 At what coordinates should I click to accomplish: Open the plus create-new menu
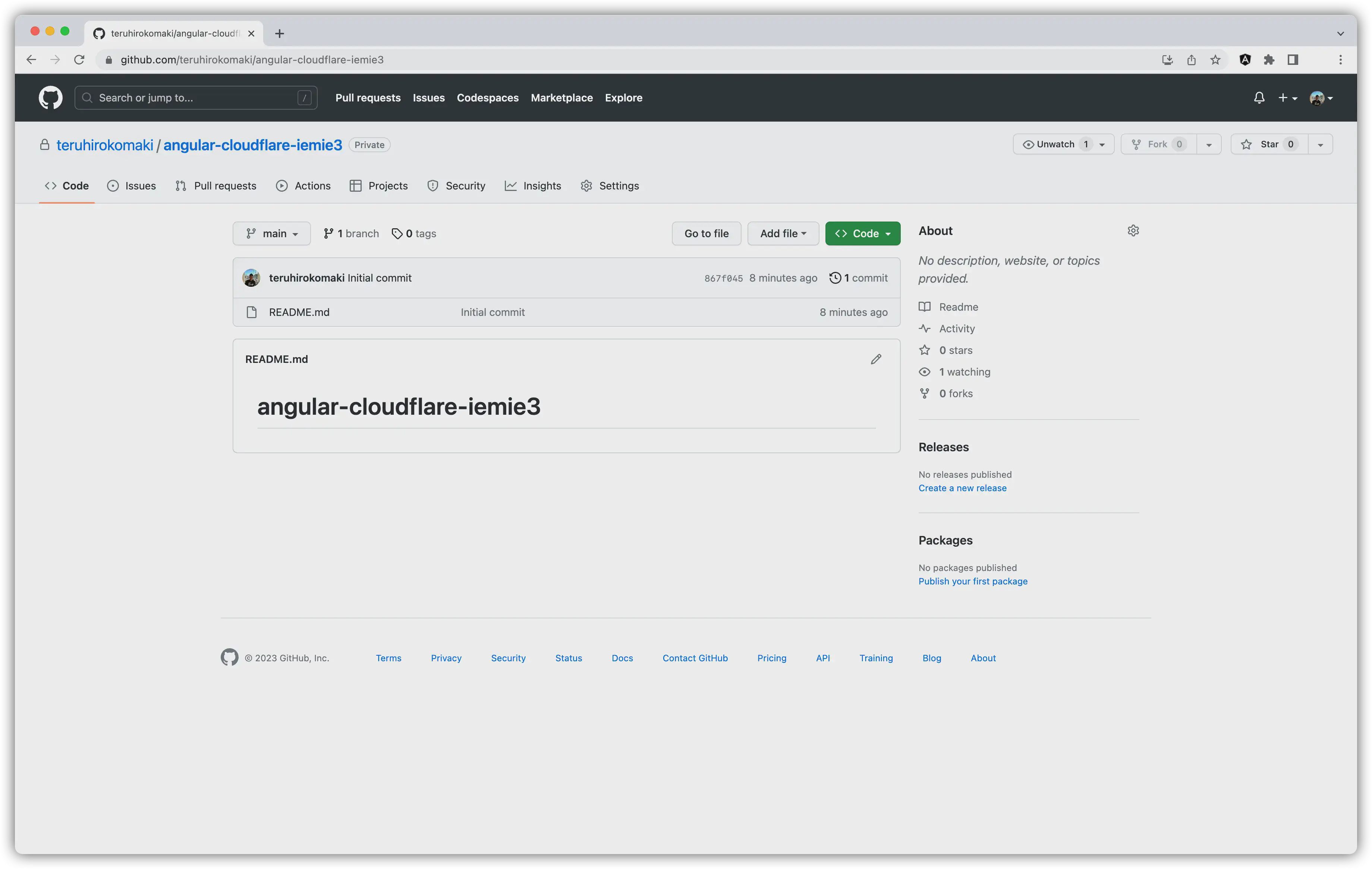point(1287,97)
